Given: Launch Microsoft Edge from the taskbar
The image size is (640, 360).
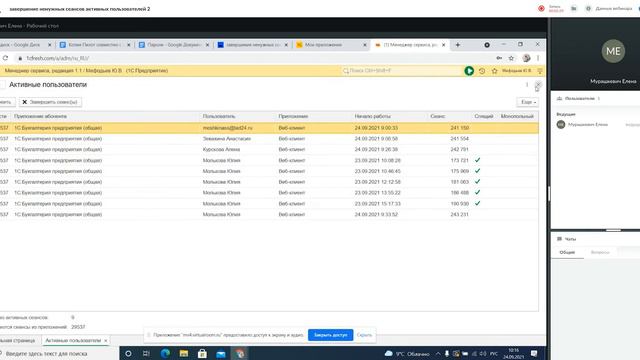Looking at the screenshot, I should 165,353.
